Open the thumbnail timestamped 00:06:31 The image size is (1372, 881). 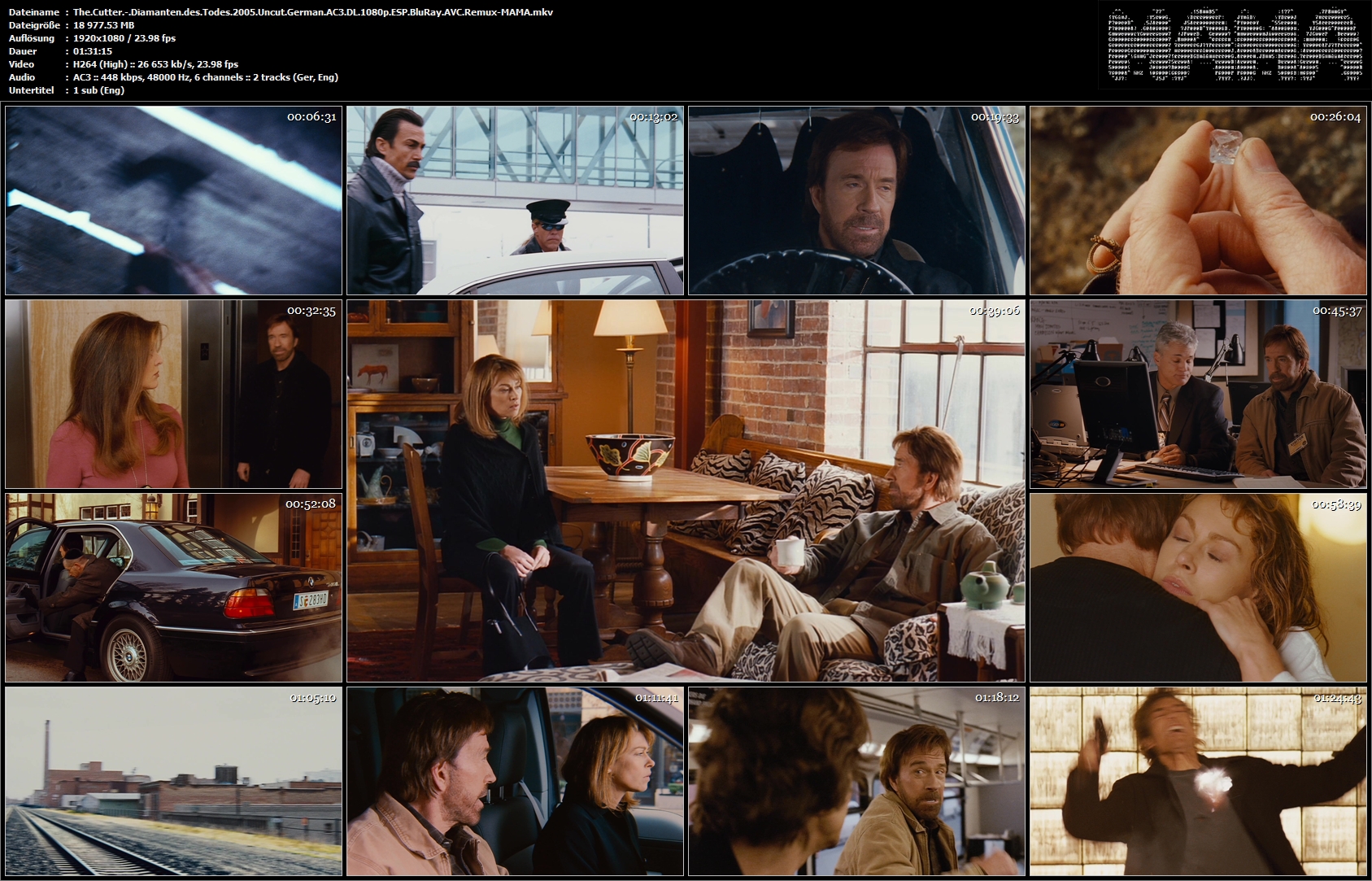coord(173,200)
